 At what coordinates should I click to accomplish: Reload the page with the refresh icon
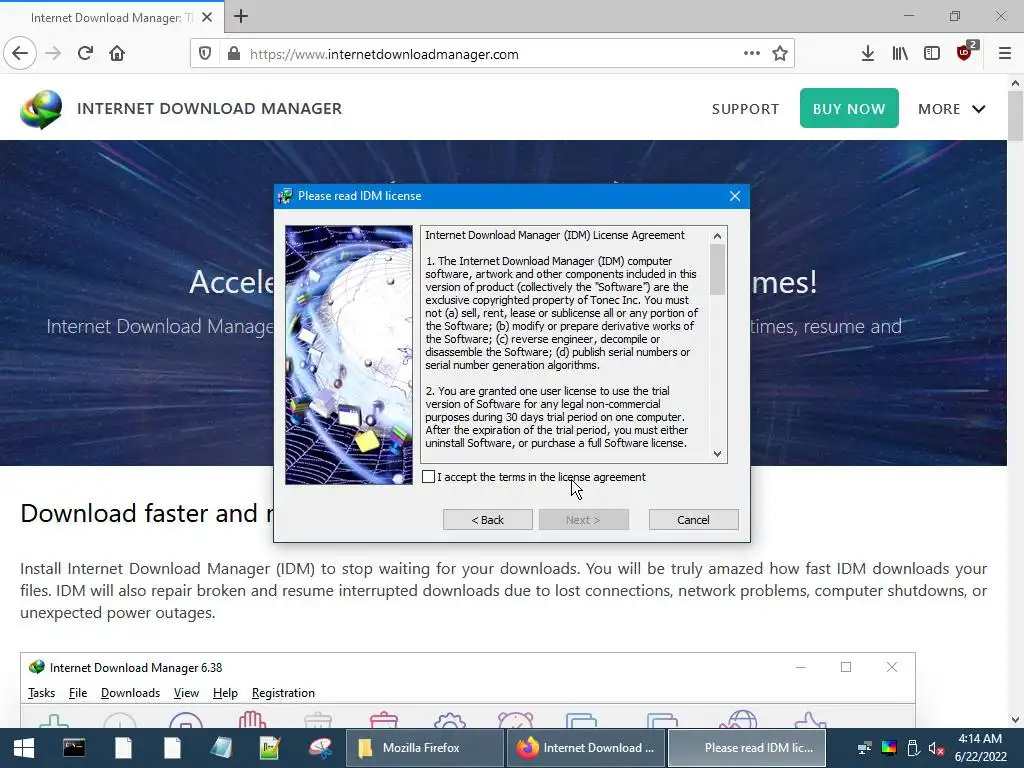[85, 54]
